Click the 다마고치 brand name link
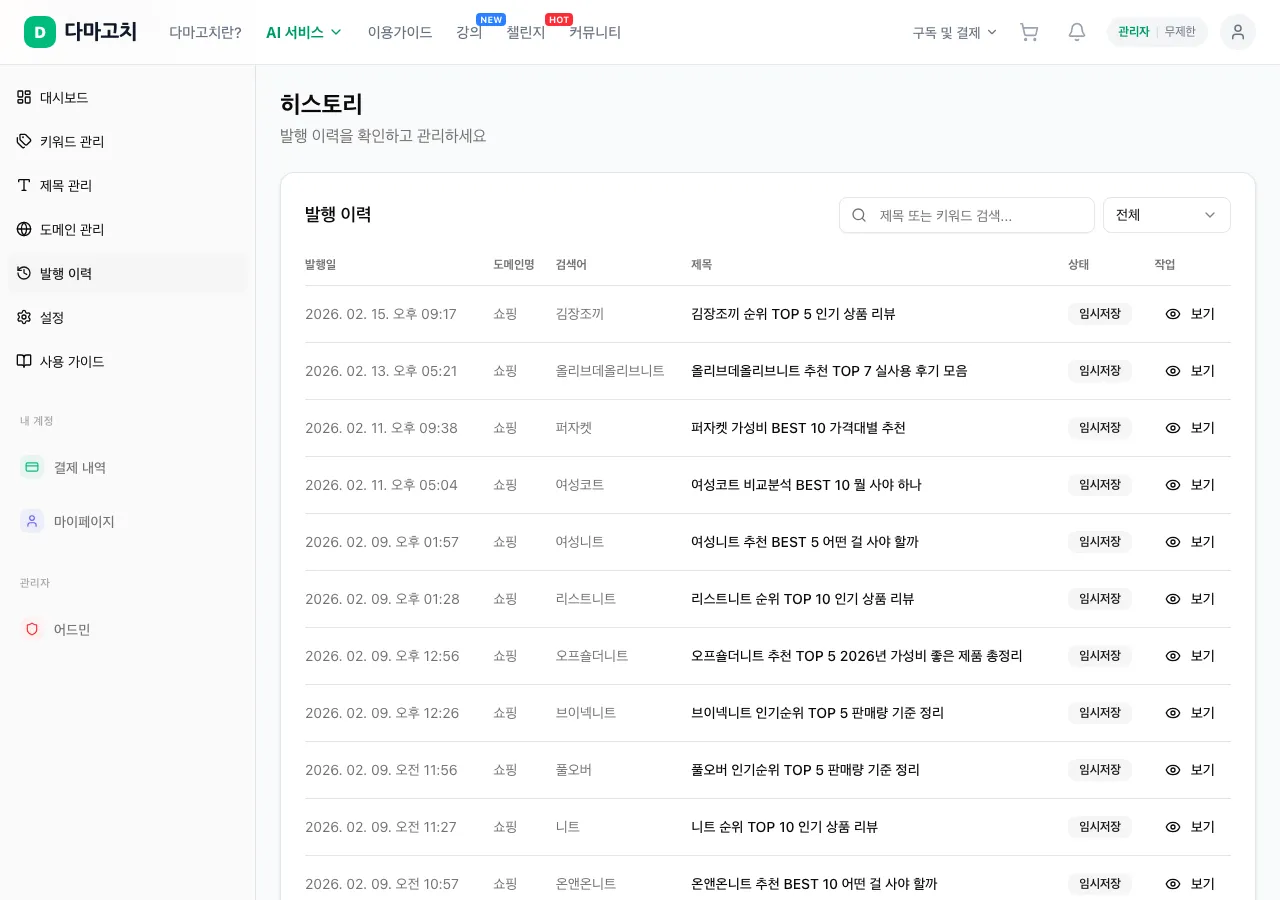Viewport: 1280px width, 900px height. click(x=100, y=32)
